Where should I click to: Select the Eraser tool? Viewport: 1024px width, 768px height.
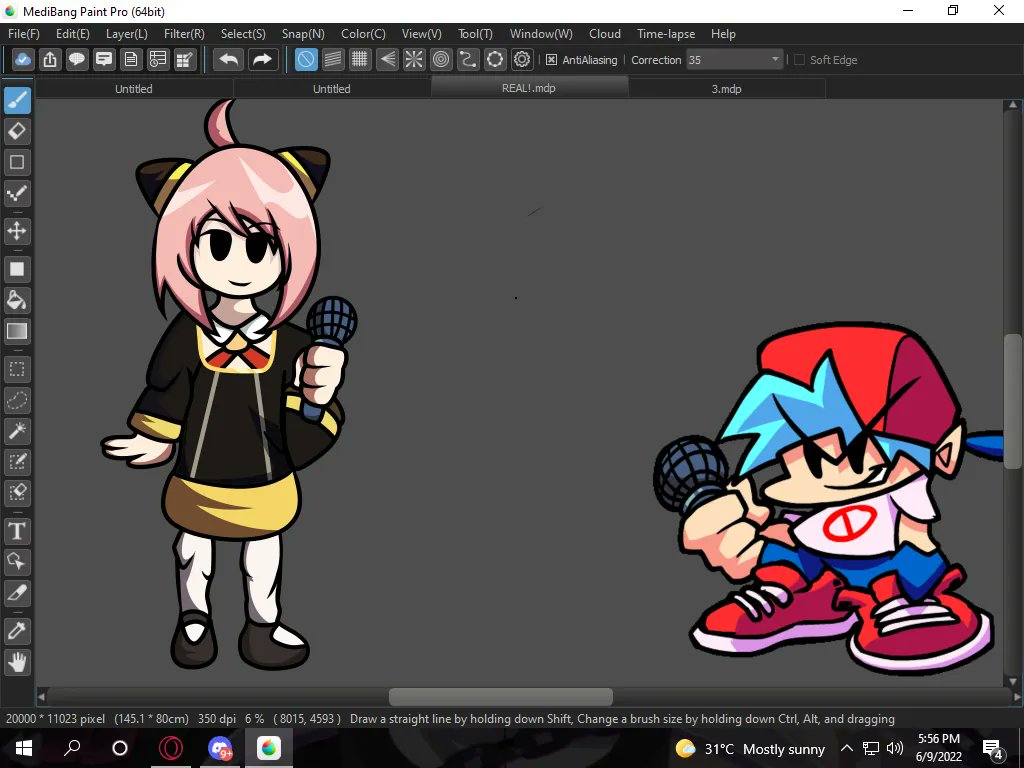[17, 131]
